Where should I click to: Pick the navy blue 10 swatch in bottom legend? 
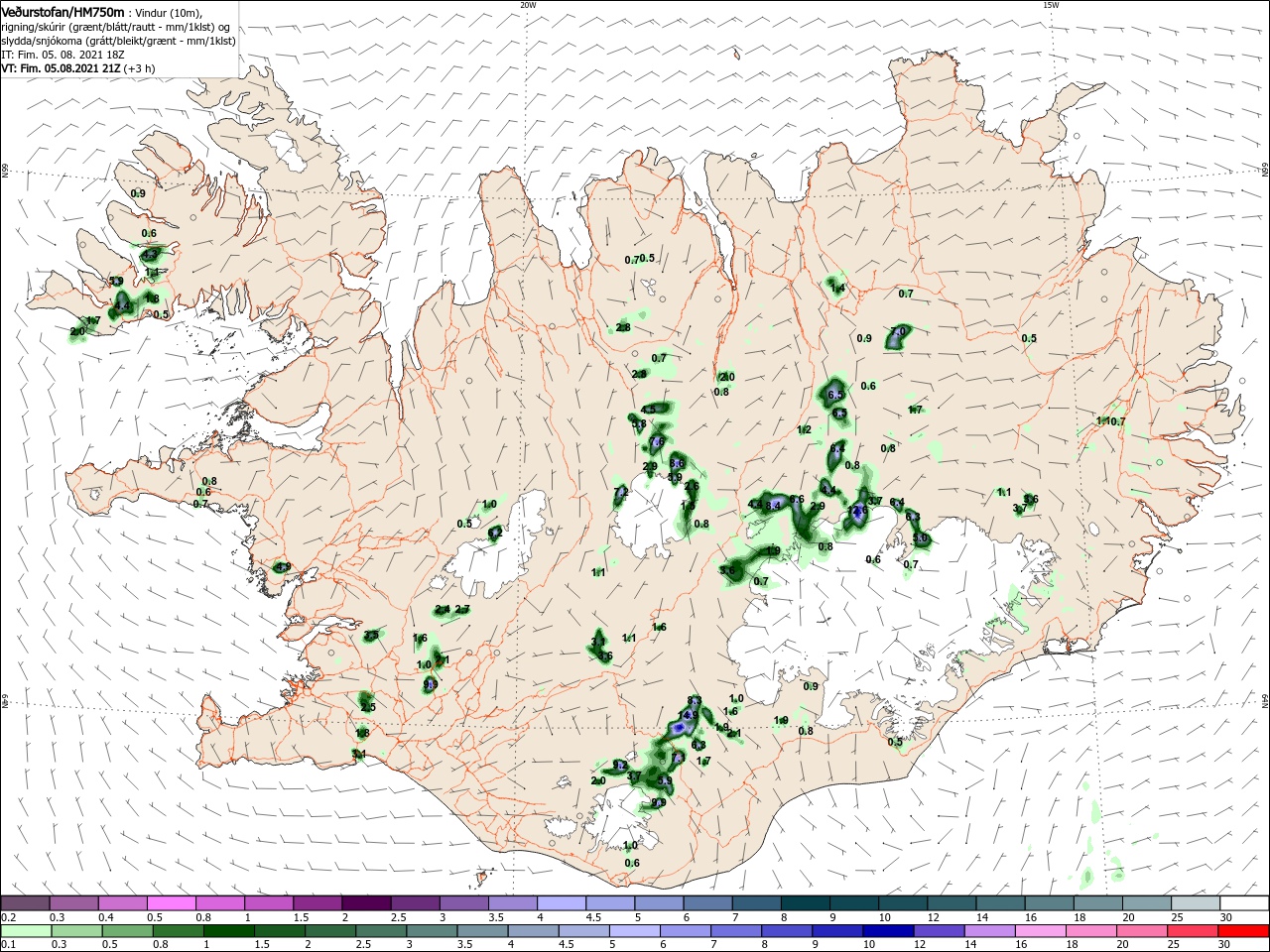coord(890,931)
